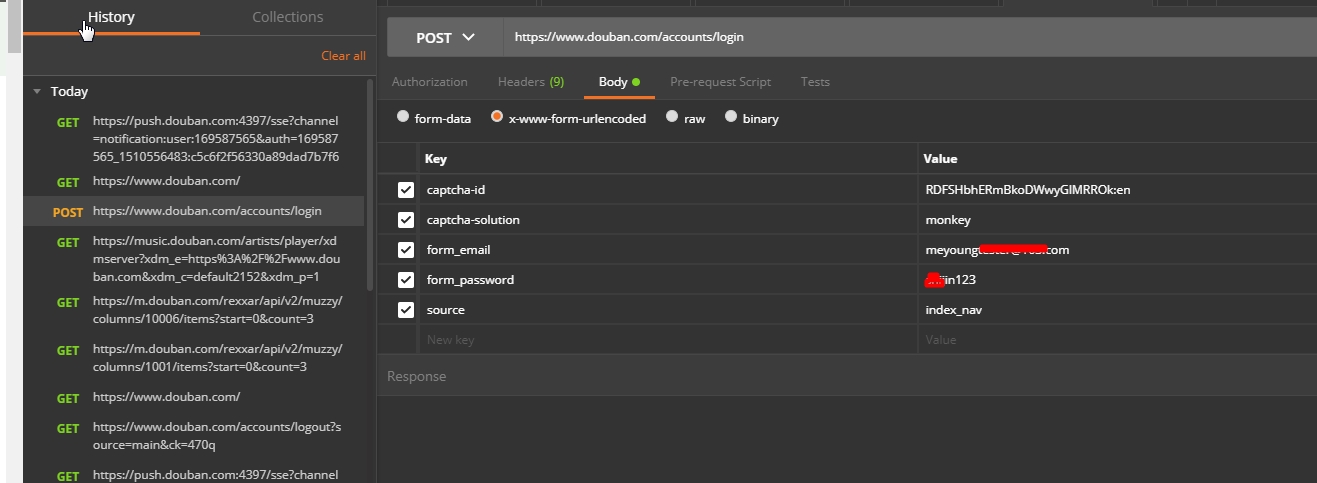Screen dimensions: 1317x483
Task: Open the Tests tab
Action: 815,82
